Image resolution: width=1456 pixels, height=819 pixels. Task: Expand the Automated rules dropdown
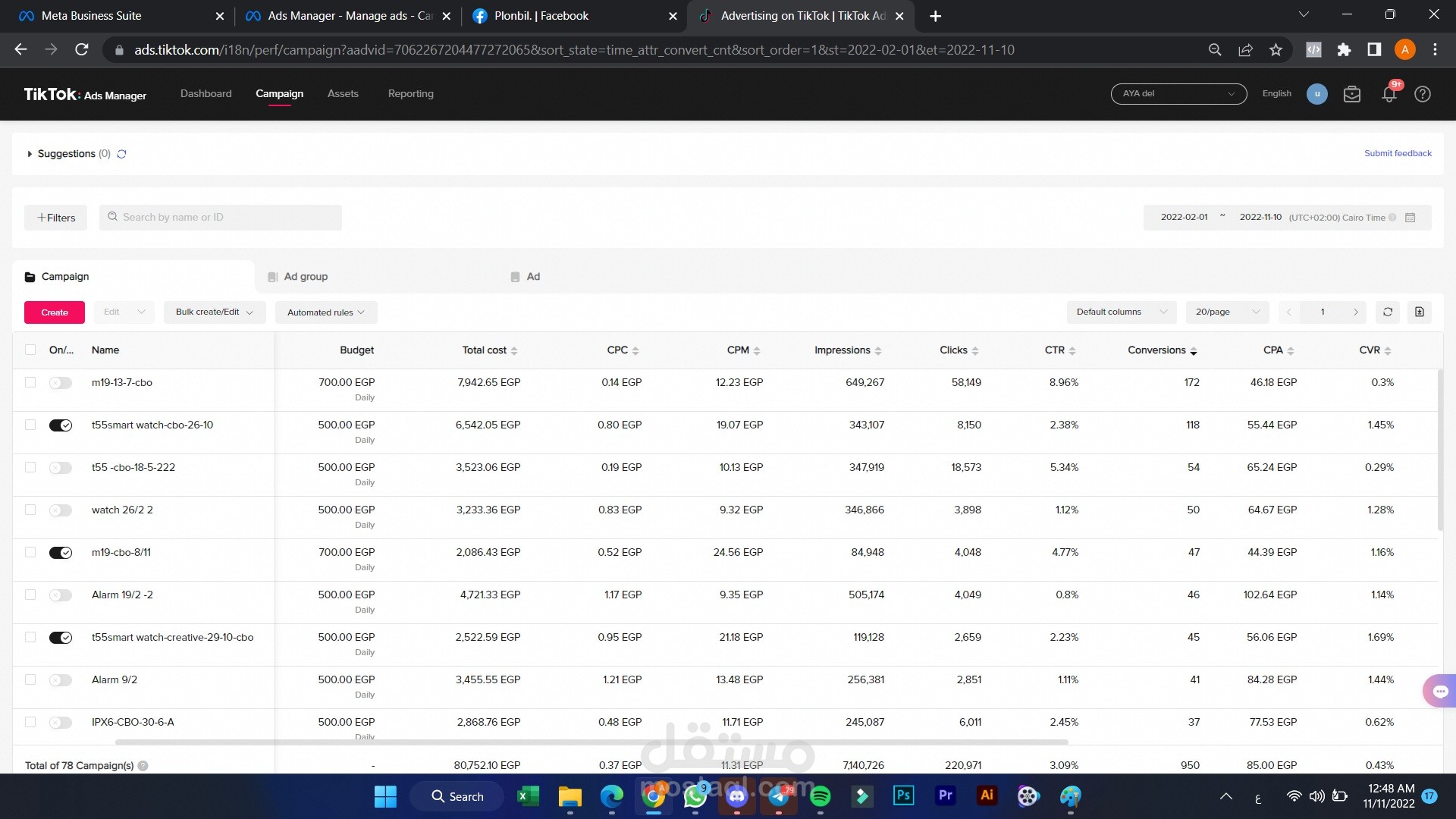point(326,312)
